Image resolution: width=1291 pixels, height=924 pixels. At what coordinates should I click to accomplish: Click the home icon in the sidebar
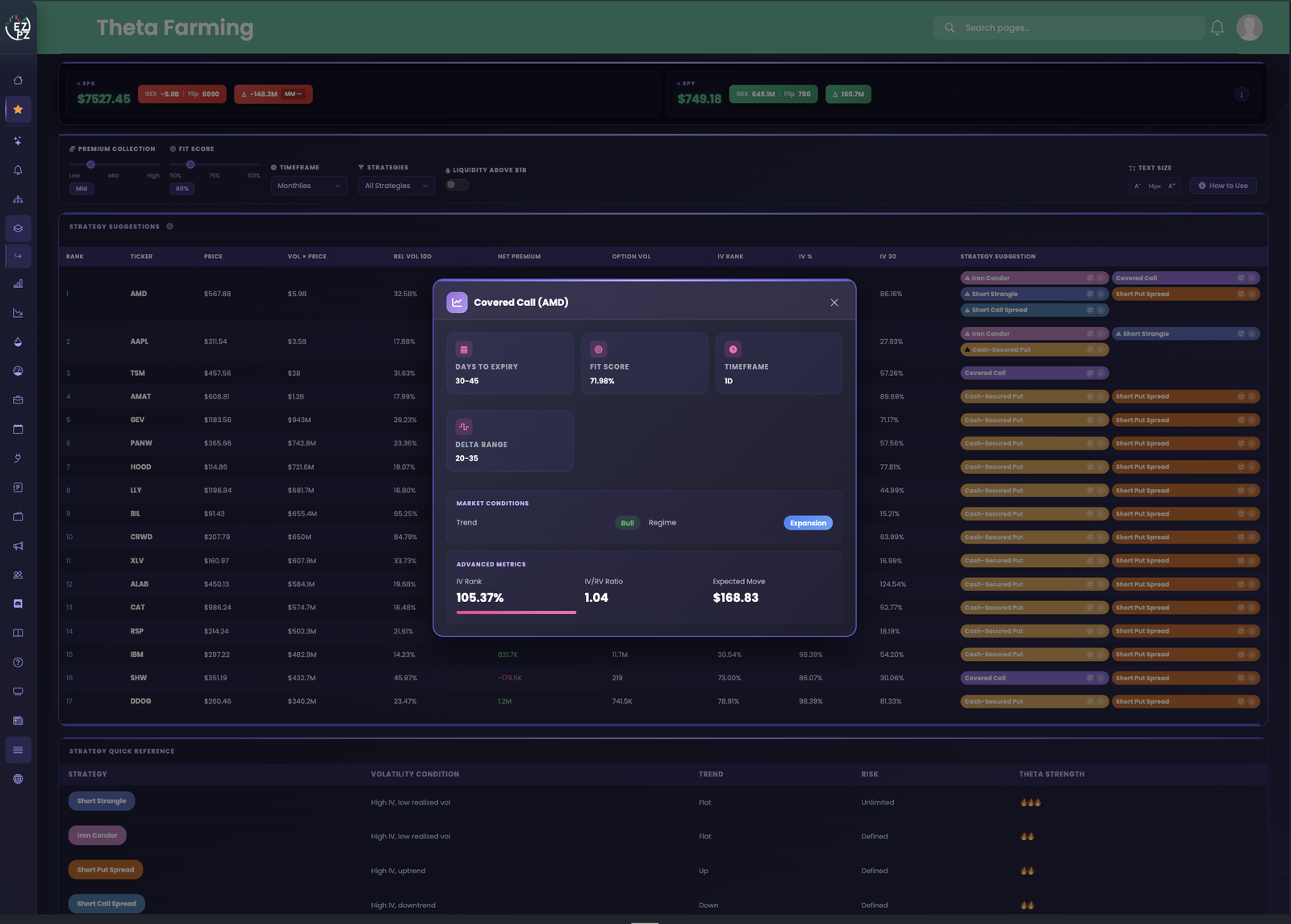point(18,80)
